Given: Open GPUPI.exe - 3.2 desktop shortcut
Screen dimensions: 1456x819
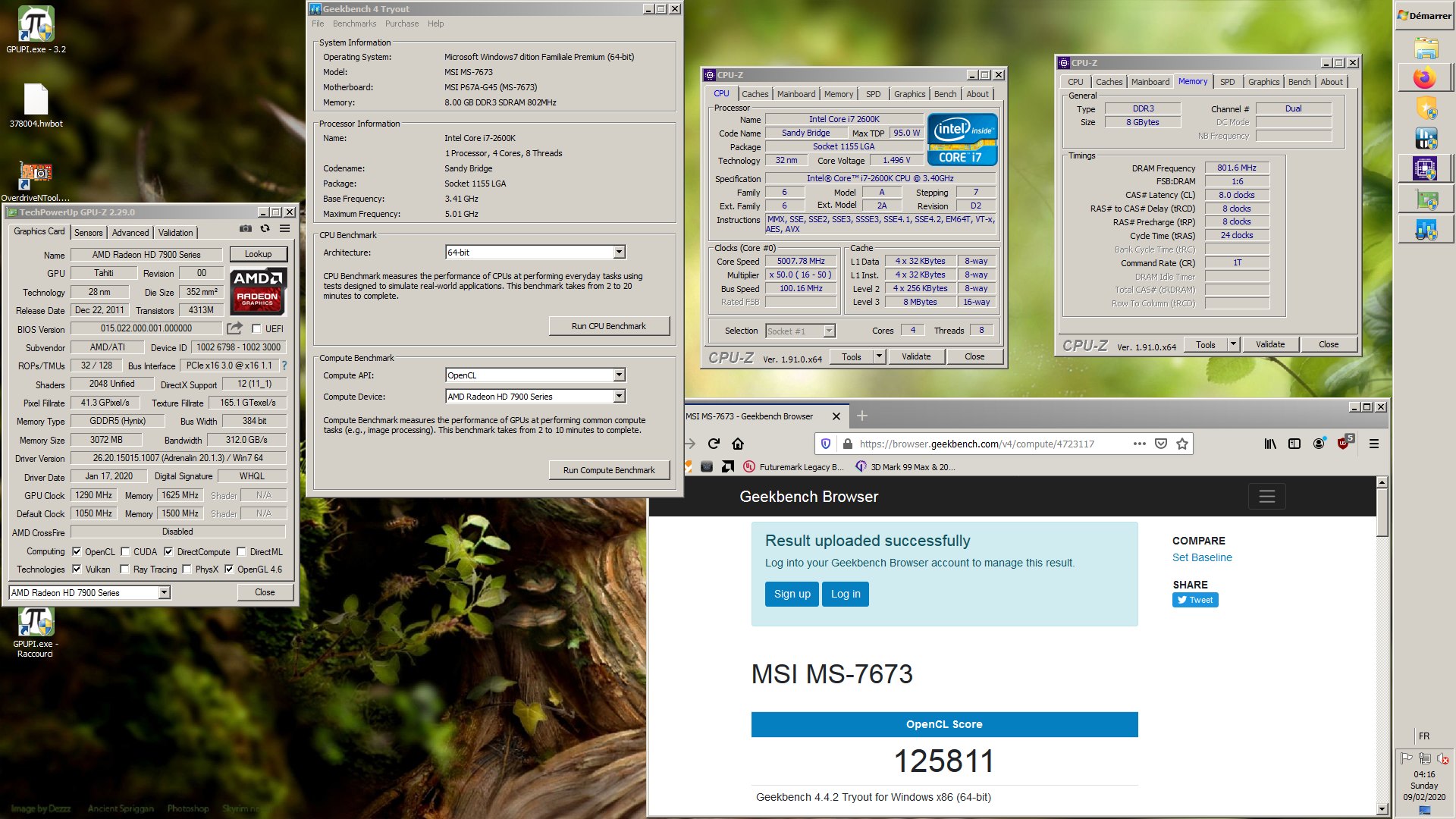Looking at the screenshot, I should tap(36, 30).
